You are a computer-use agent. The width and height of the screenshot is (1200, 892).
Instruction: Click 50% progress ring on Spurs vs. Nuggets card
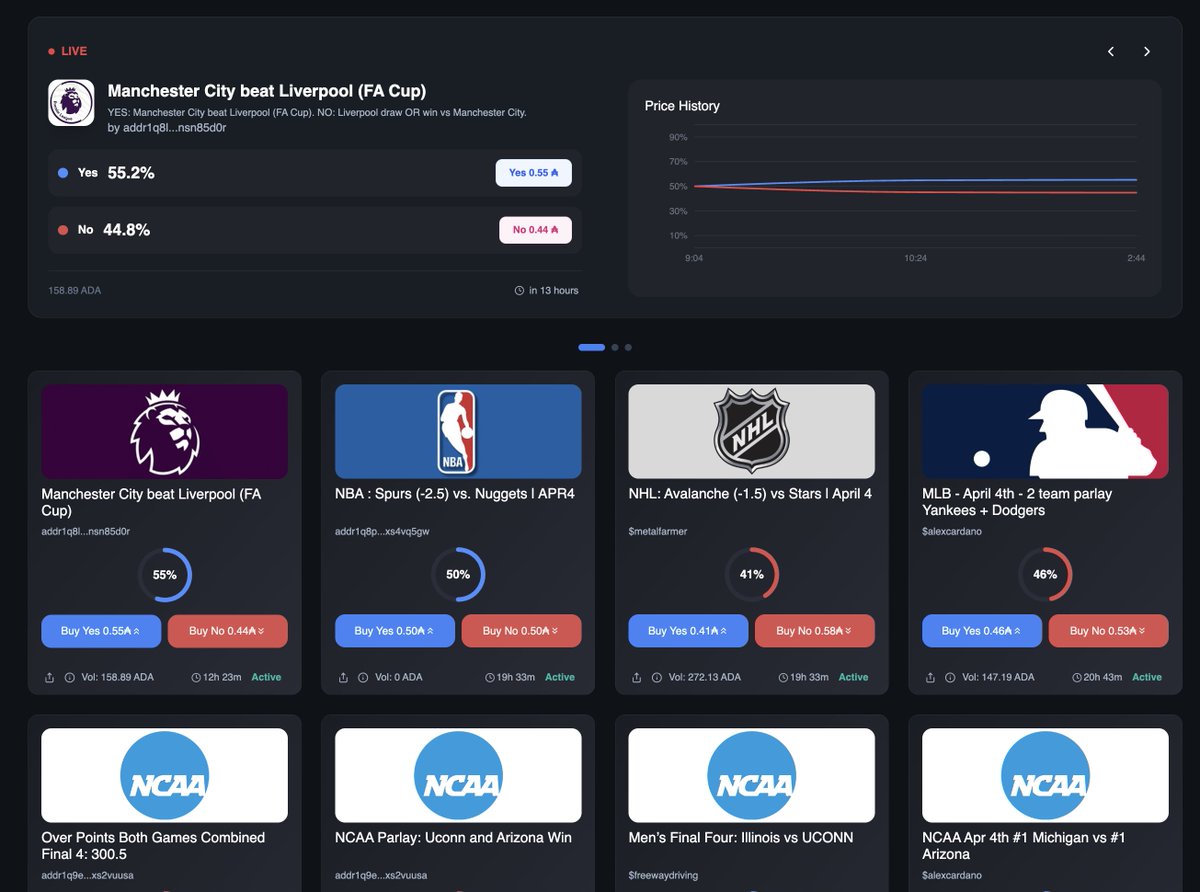pos(458,575)
